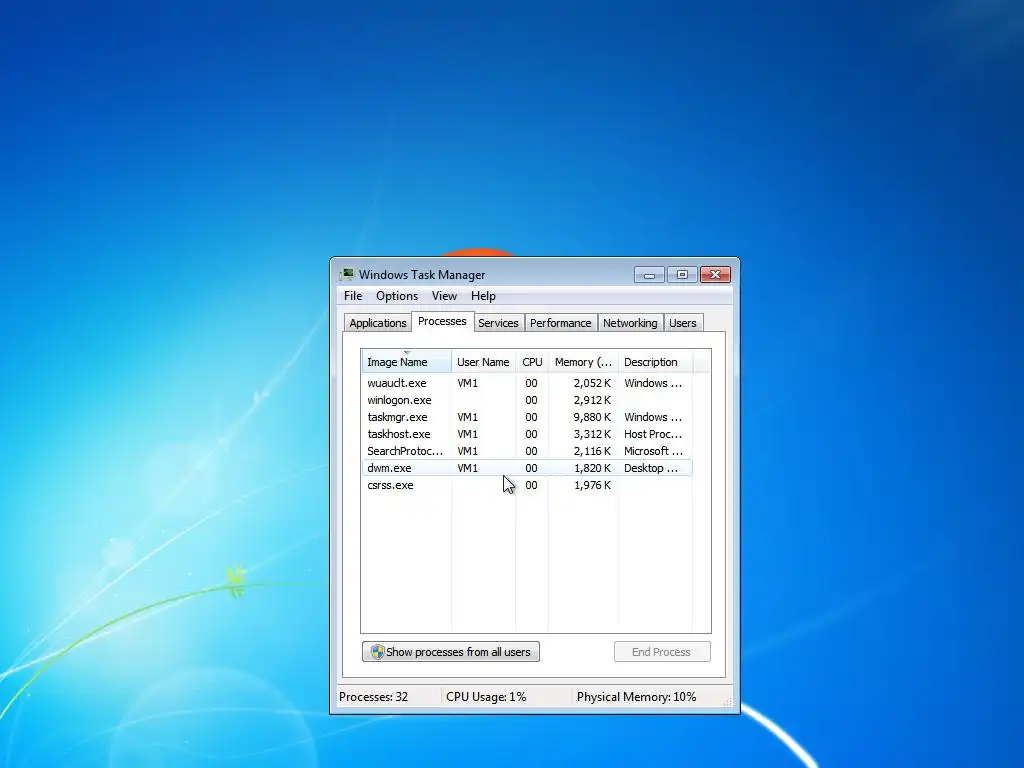1024x768 pixels.
Task: Maximize the Task Manager window
Action: [682, 275]
